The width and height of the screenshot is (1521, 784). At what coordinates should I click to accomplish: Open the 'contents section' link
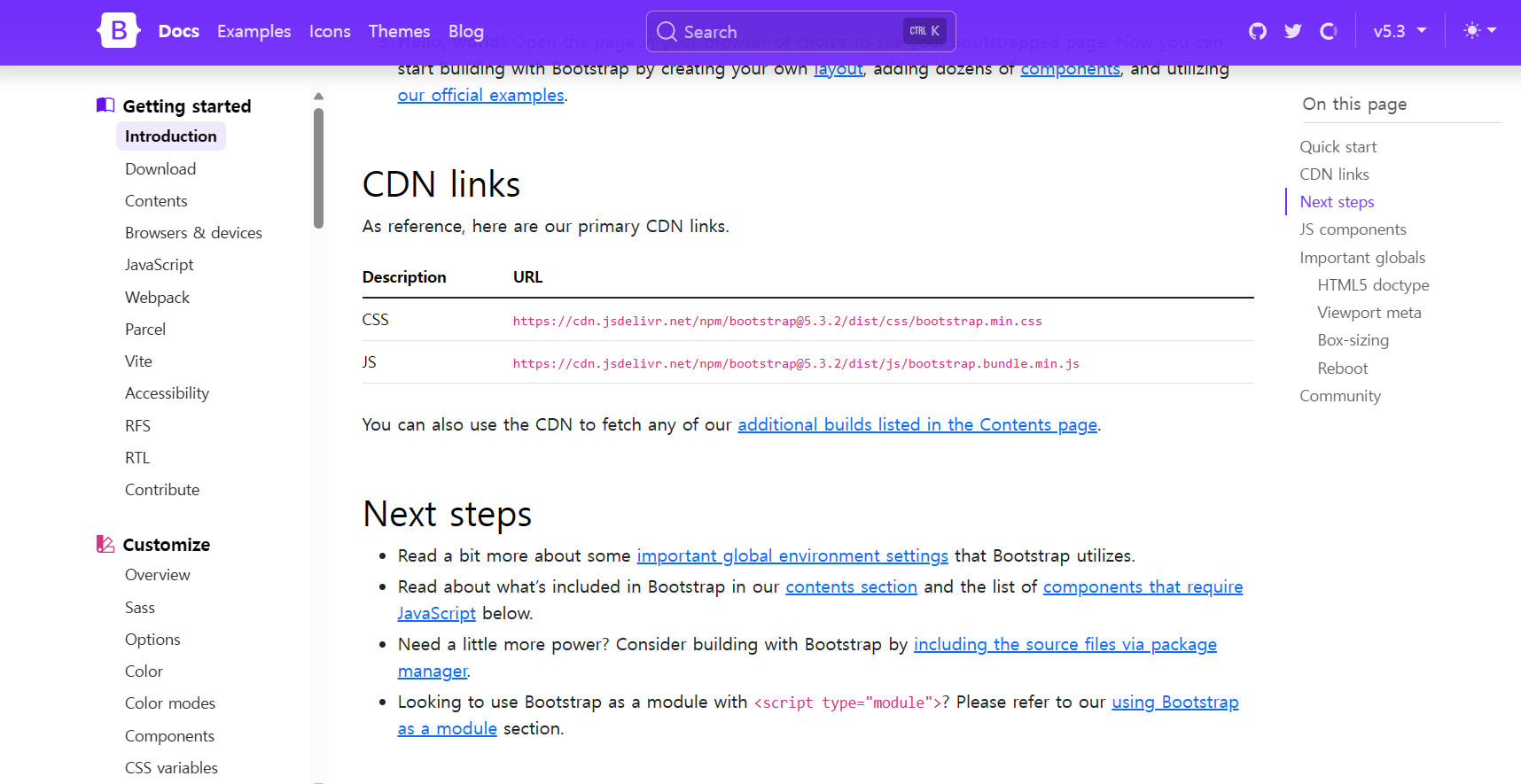[851, 586]
